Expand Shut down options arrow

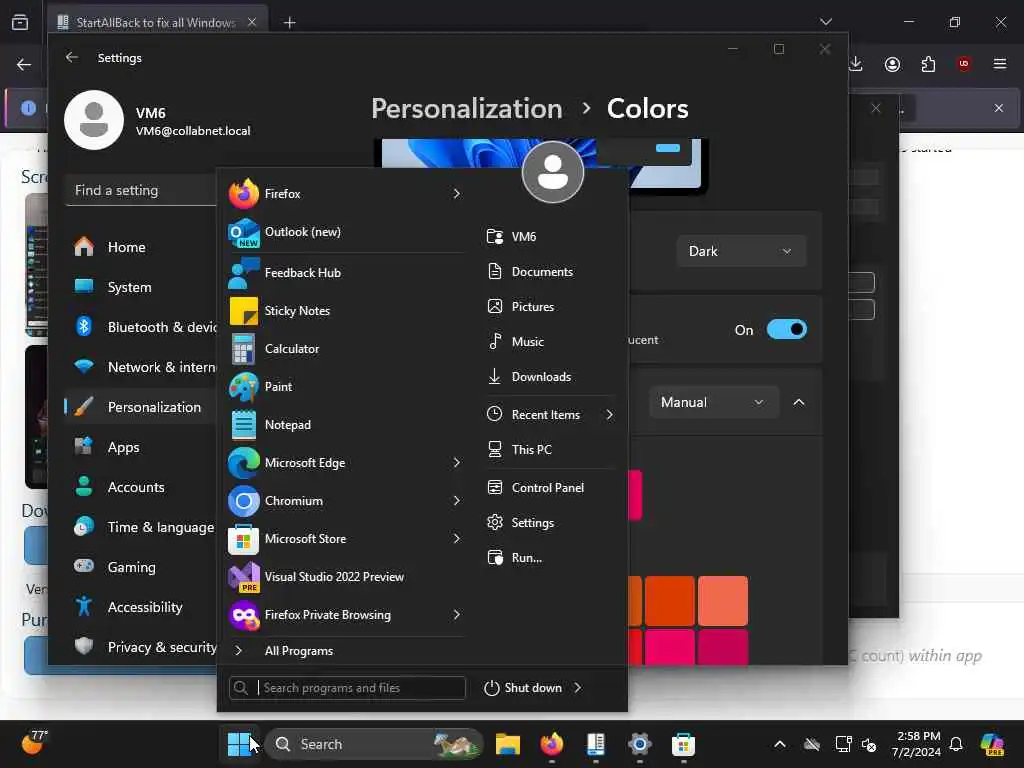(577, 688)
